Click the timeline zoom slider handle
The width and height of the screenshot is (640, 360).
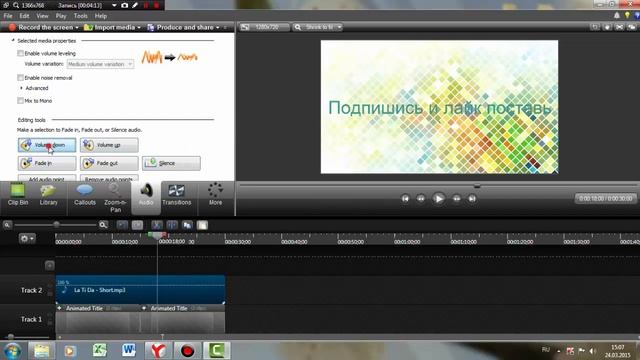pyautogui.click(x=56, y=224)
